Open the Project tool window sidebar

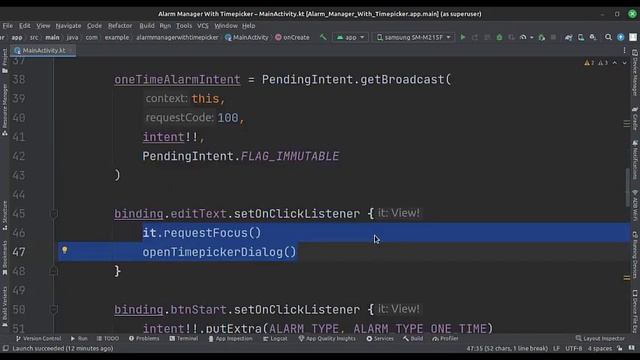(4, 60)
